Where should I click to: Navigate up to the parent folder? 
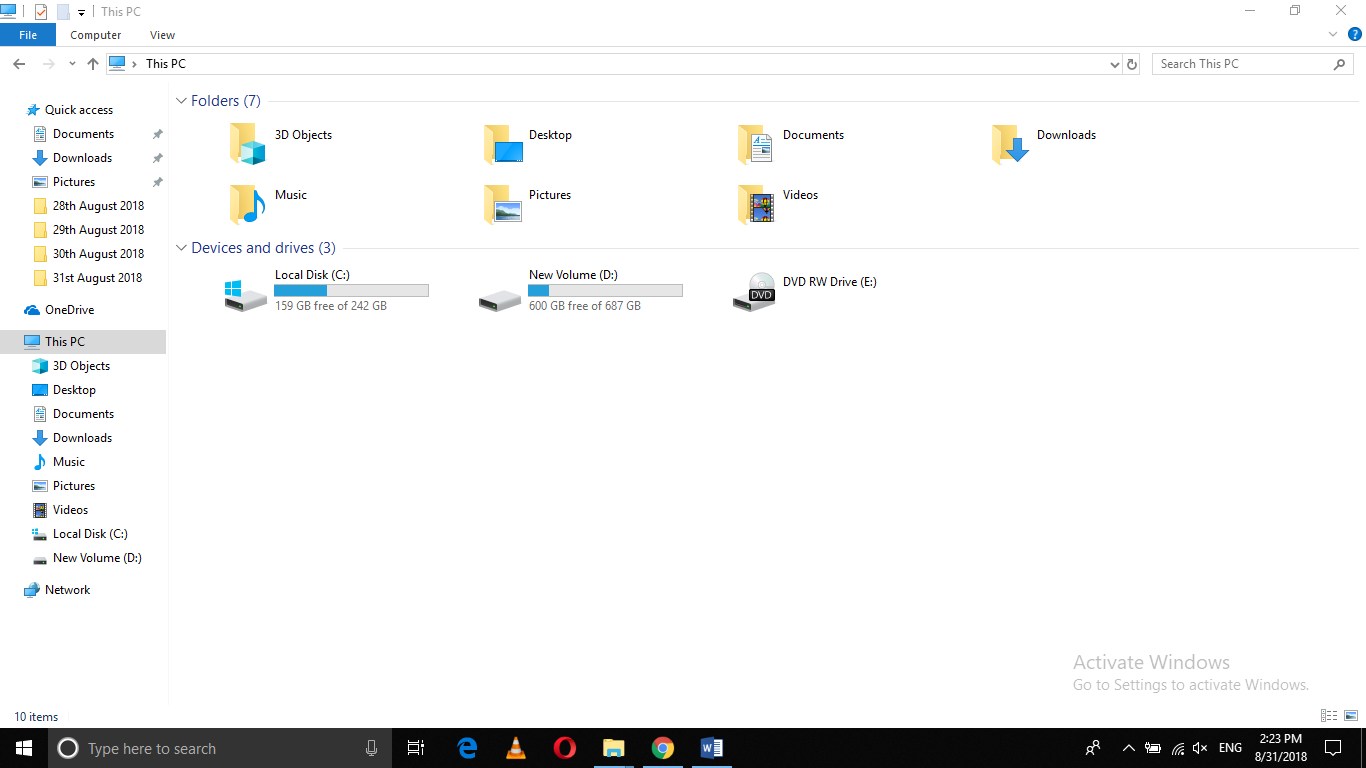click(x=92, y=63)
